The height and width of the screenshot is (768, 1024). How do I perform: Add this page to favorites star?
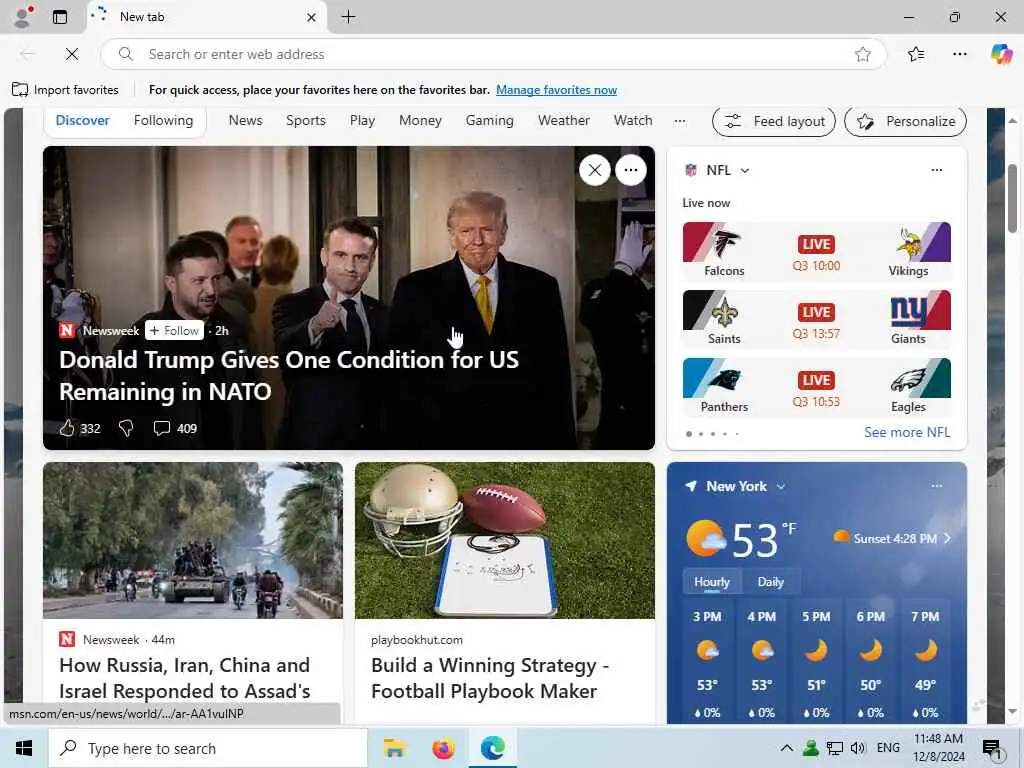coord(863,54)
